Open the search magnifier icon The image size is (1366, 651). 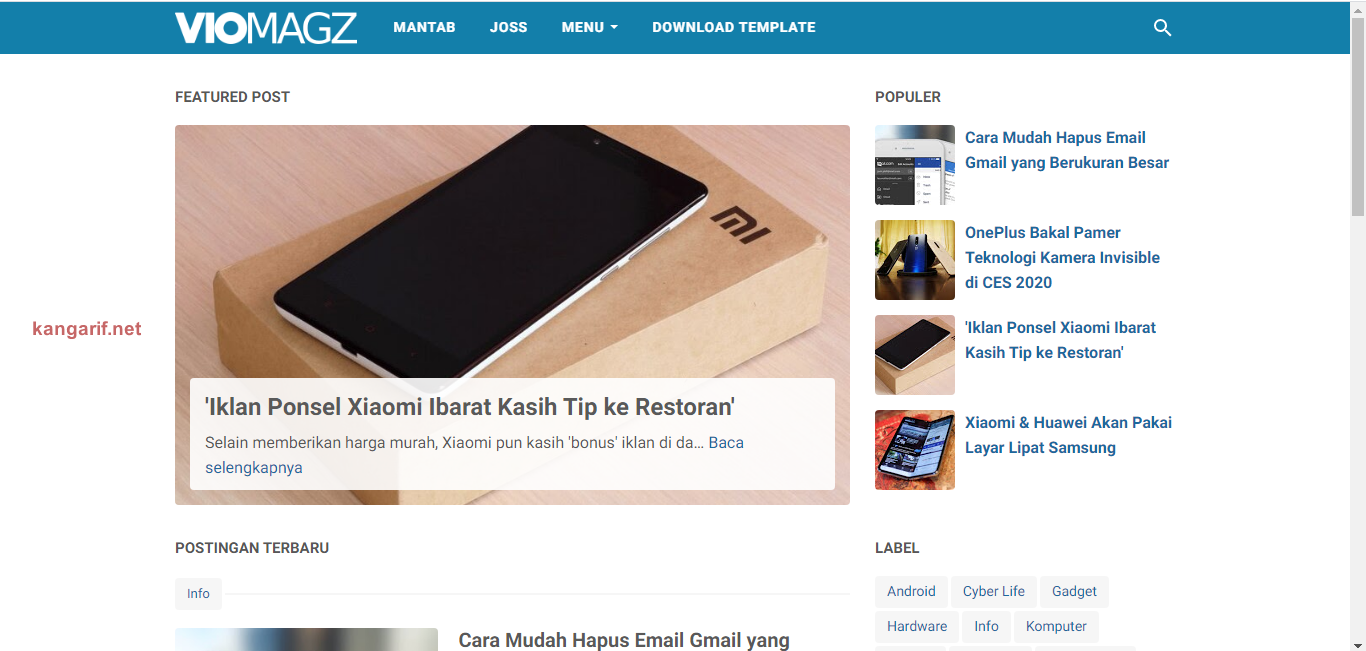pos(1162,28)
